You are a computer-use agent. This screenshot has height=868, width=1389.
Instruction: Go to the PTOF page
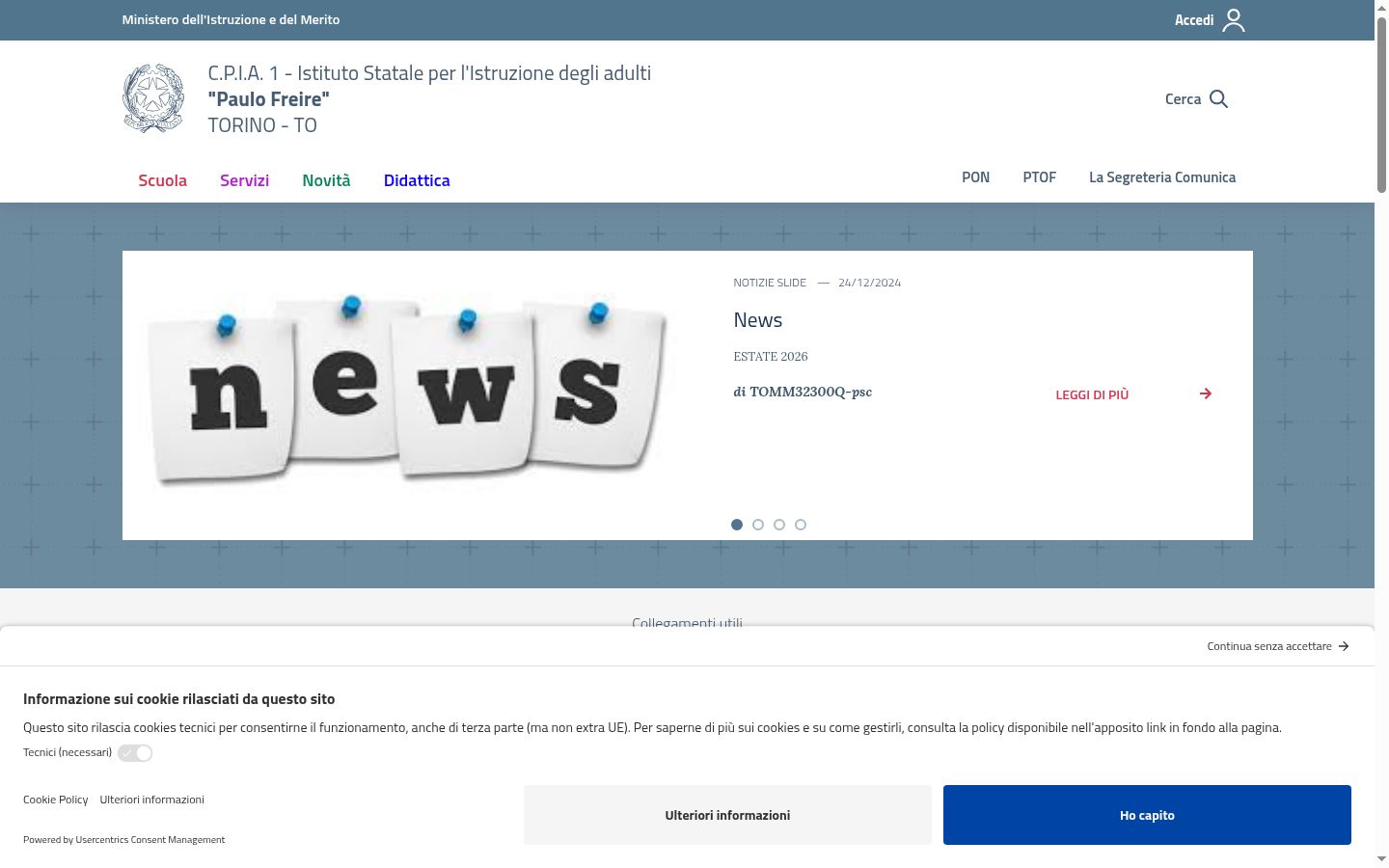1040,177
